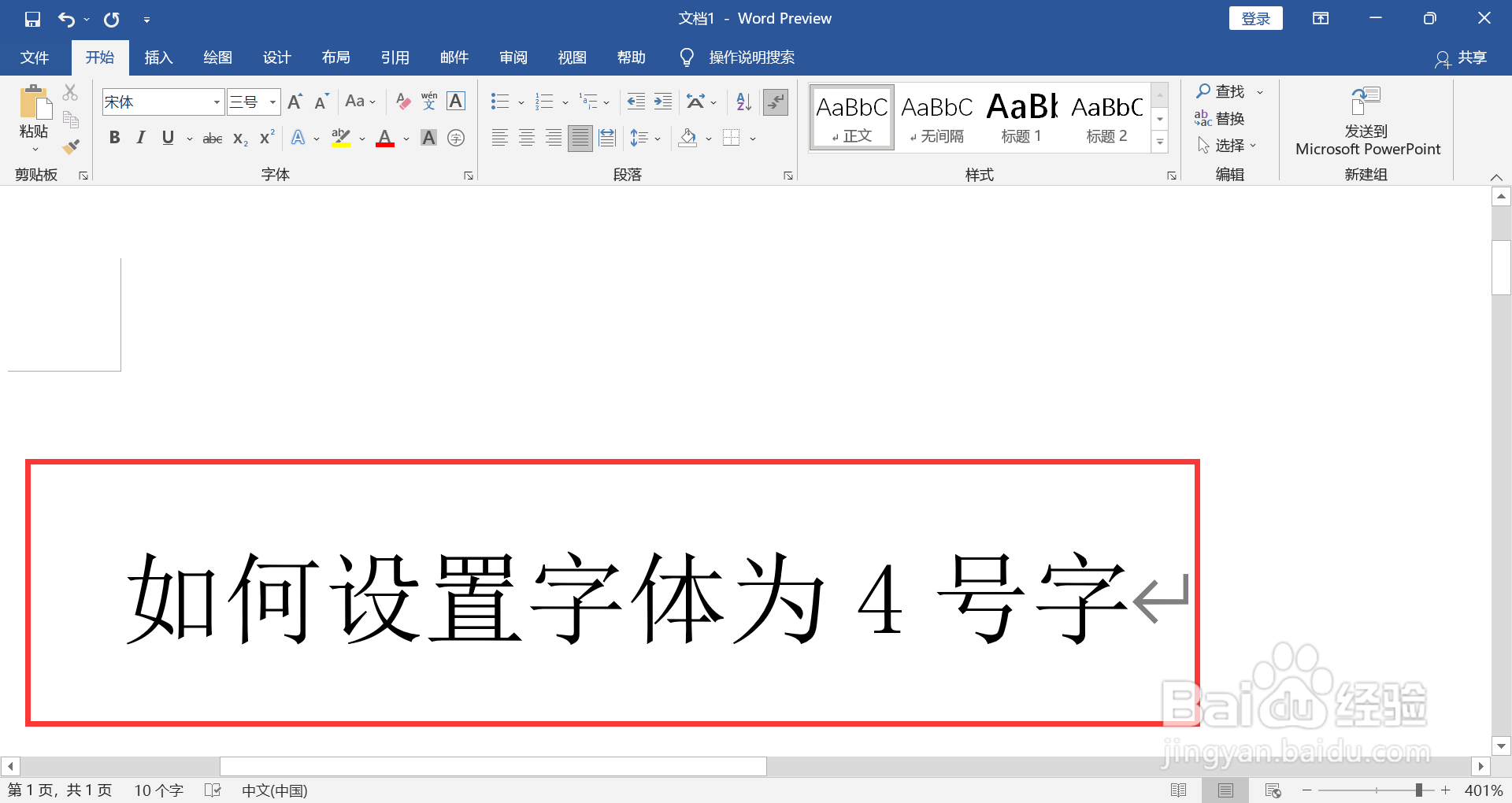1512x803 pixels.
Task: Expand the underline style dropdown arrow
Action: [x=189, y=139]
